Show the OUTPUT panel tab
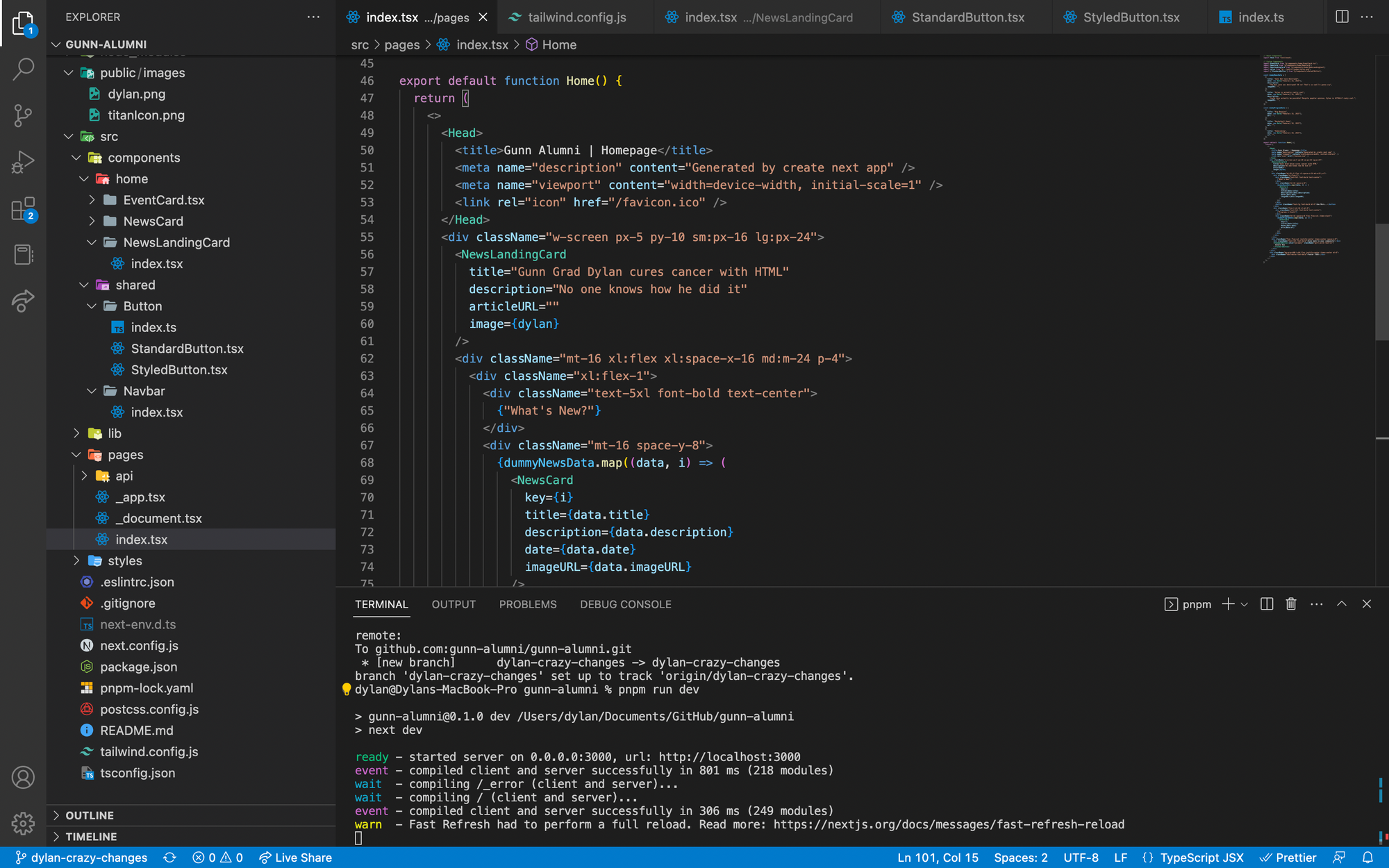Image resolution: width=1389 pixels, height=868 pixels. [x=454, y=604]
